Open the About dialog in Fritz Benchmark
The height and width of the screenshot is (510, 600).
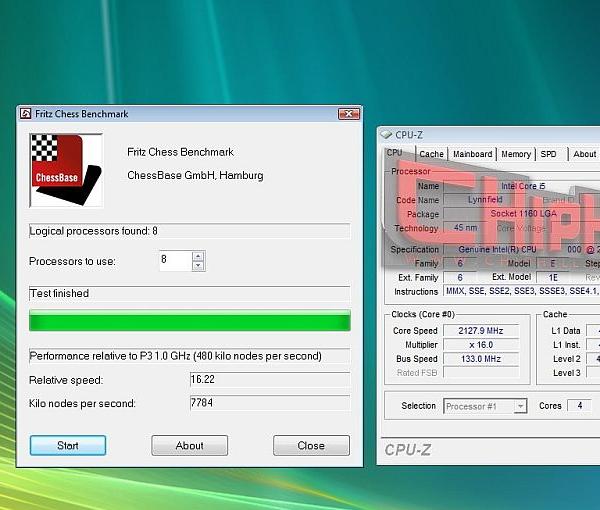coord(189,445)
